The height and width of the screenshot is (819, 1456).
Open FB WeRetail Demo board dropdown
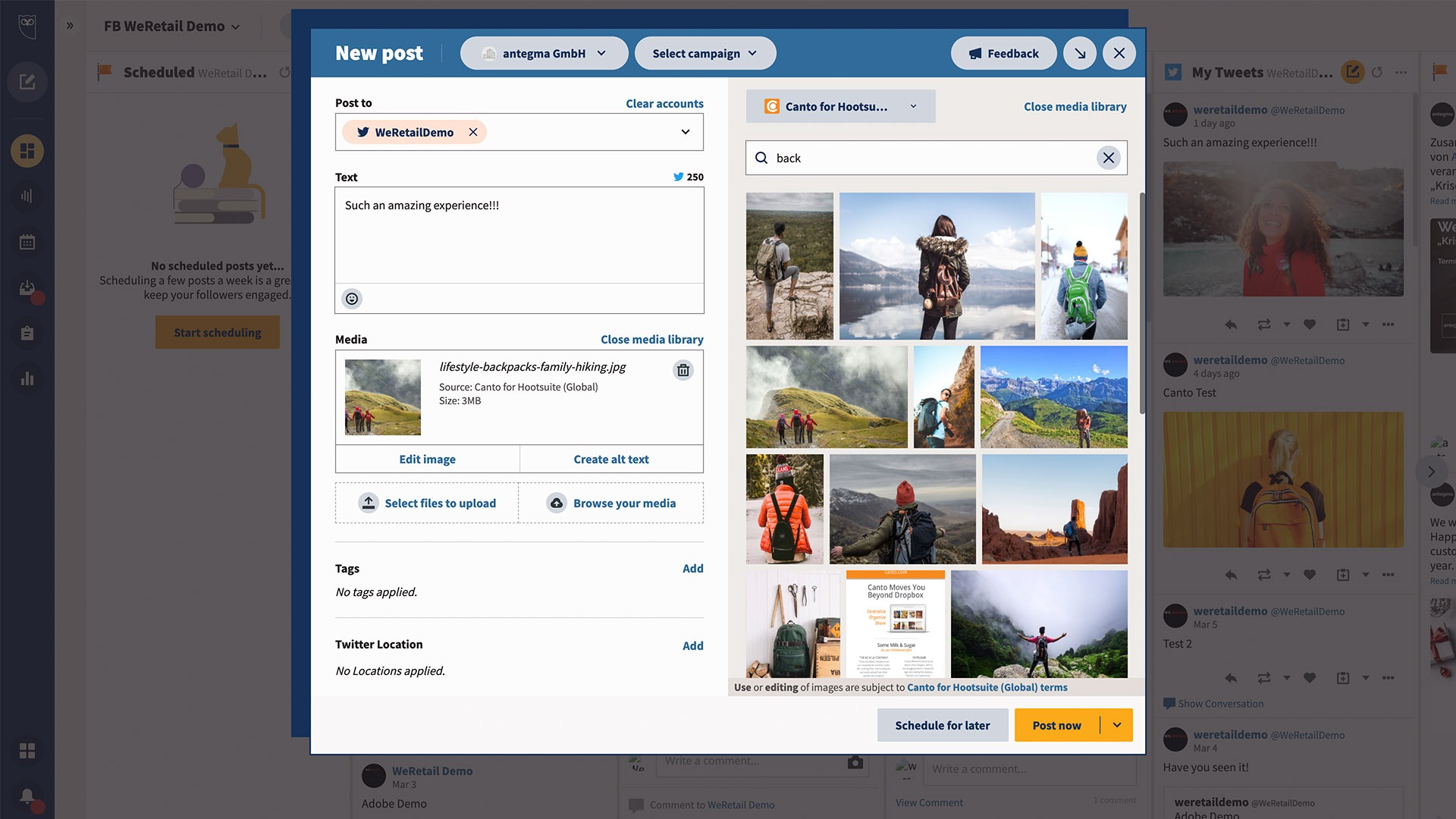point(172,26)
